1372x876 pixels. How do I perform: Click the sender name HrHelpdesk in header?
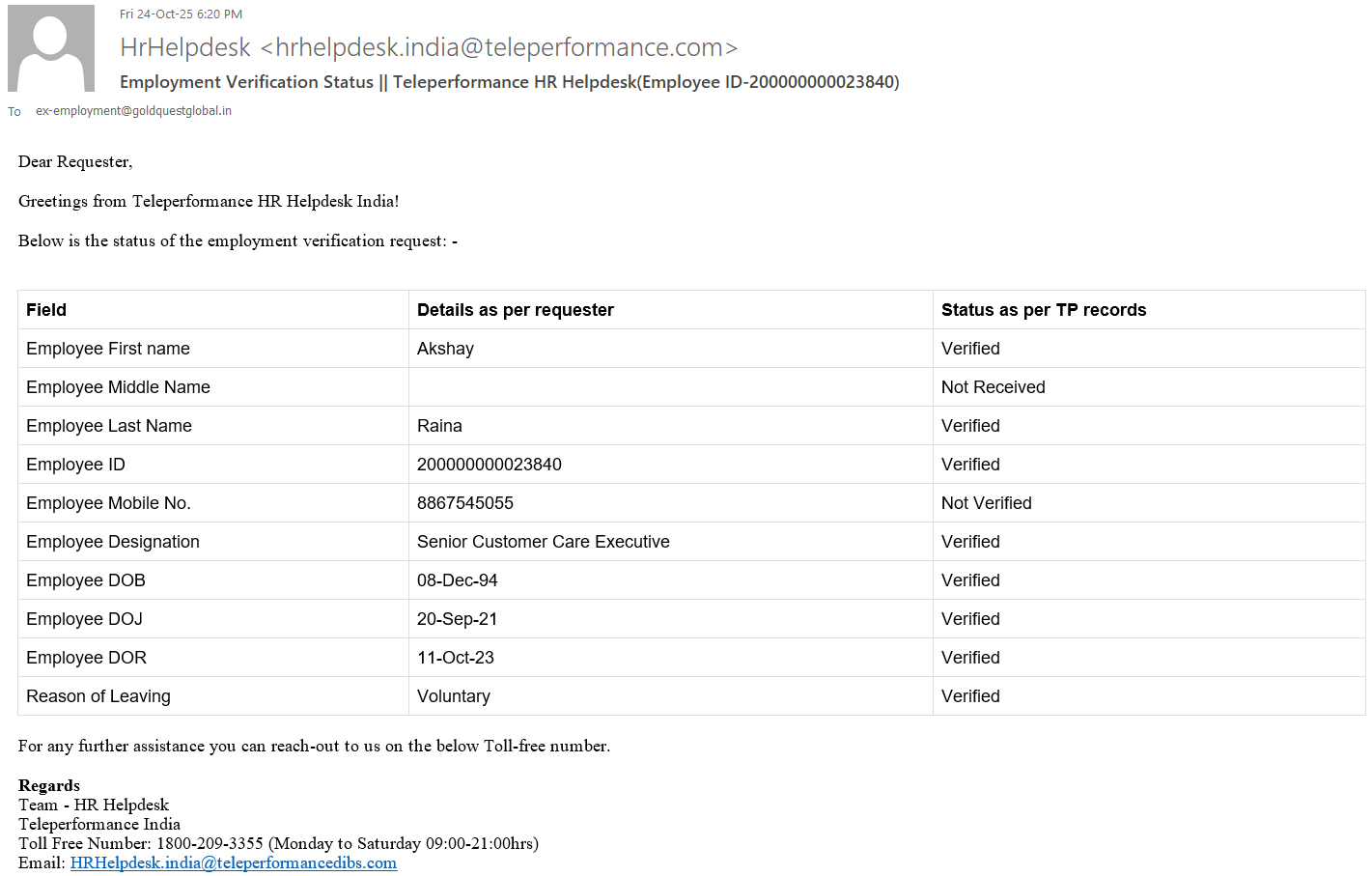185,47
